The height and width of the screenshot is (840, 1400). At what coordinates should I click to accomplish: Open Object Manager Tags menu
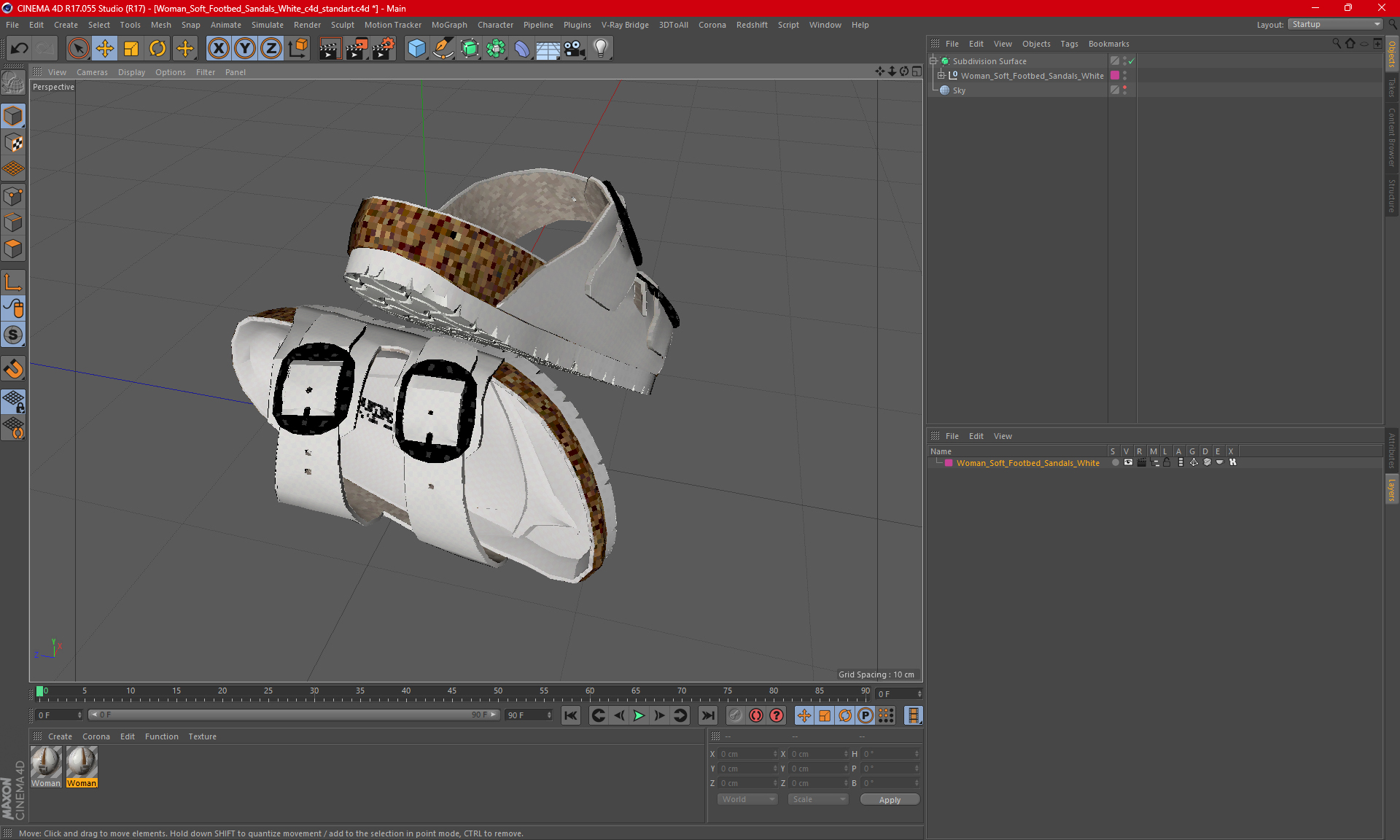coord(1069,44)
